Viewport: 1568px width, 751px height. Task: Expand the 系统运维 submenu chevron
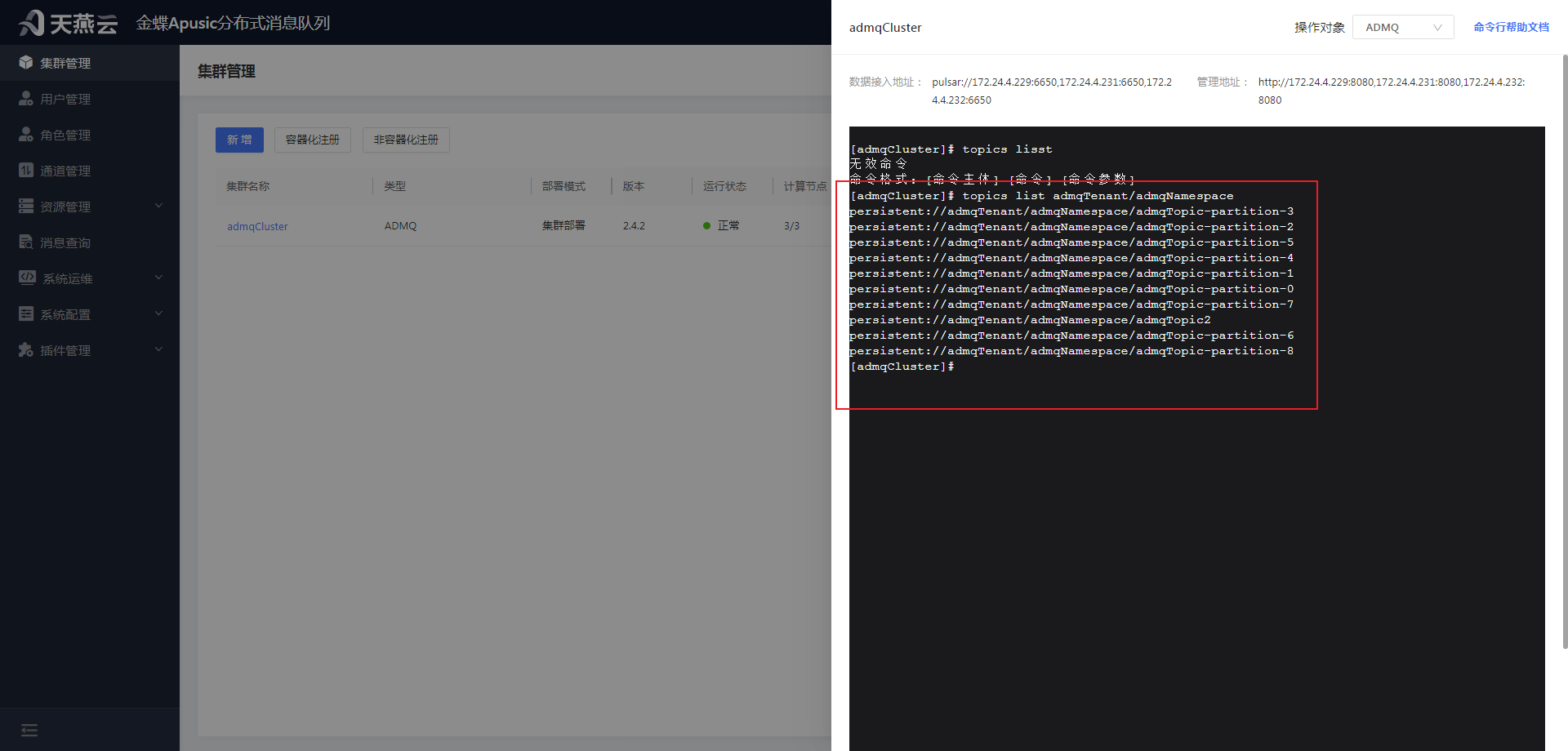158,278
